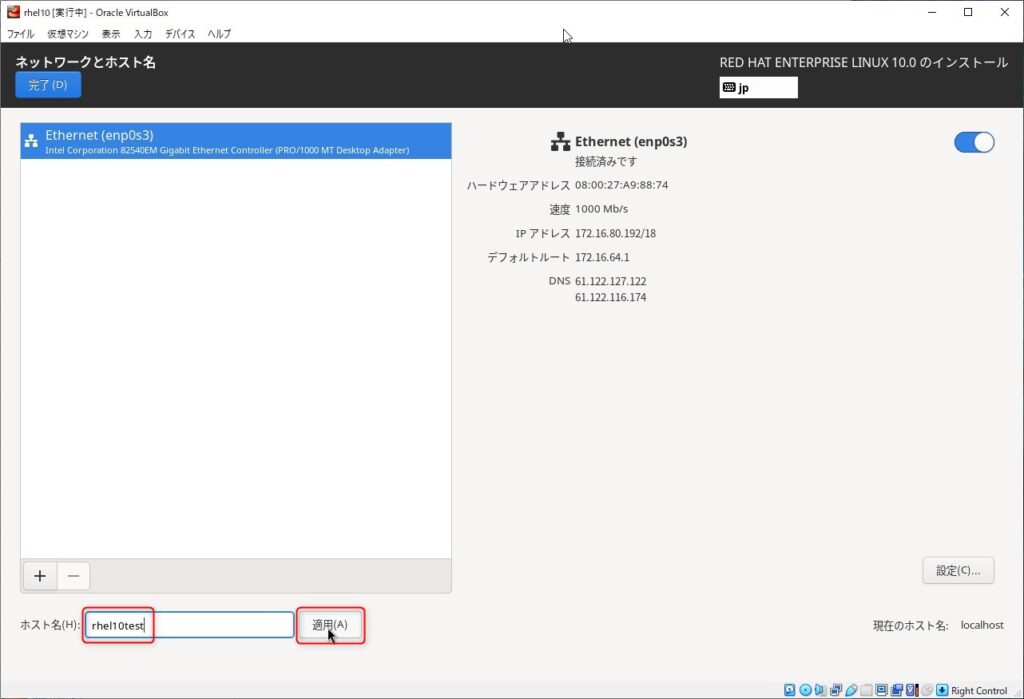The width and height of the screenshot is (1024, 699).
Task: Open the Configure (設定) network settings
Action: (x=957, y=571)
